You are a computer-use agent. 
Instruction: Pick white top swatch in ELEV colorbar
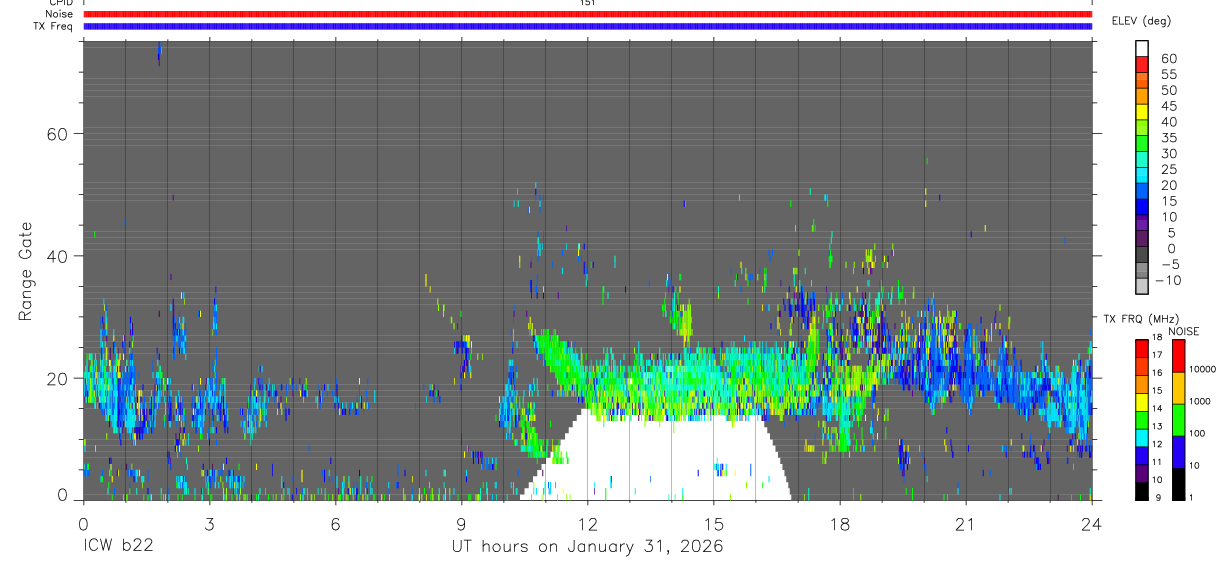(1142, 49)
